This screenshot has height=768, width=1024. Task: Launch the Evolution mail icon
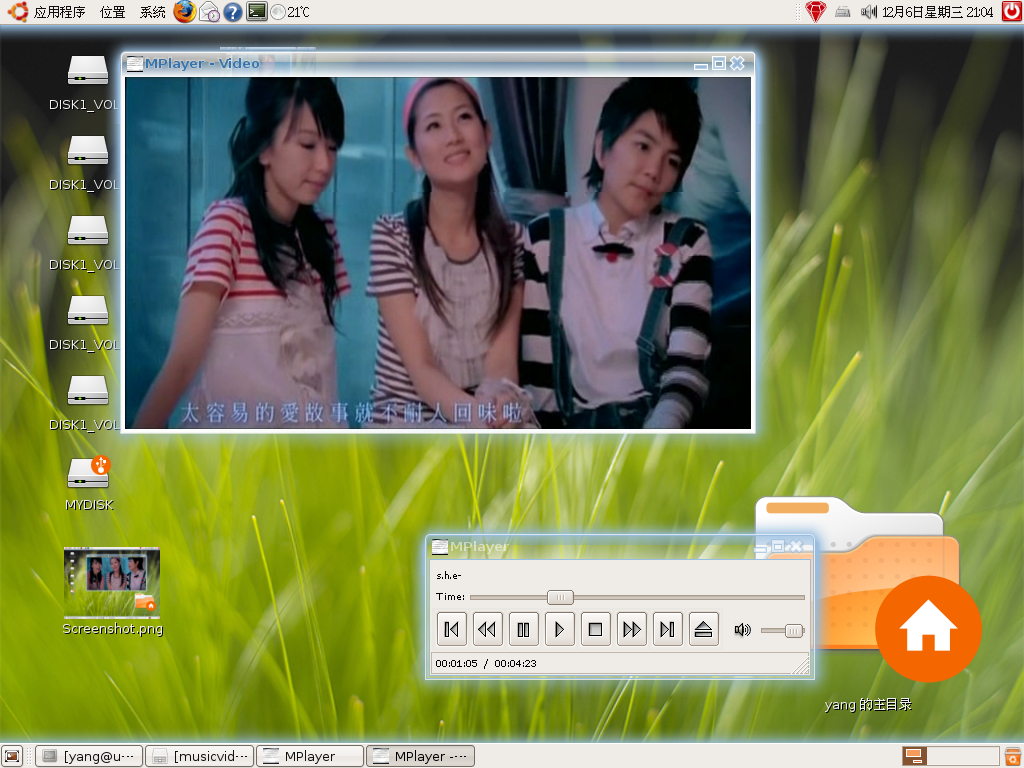[x=209, y=12]
